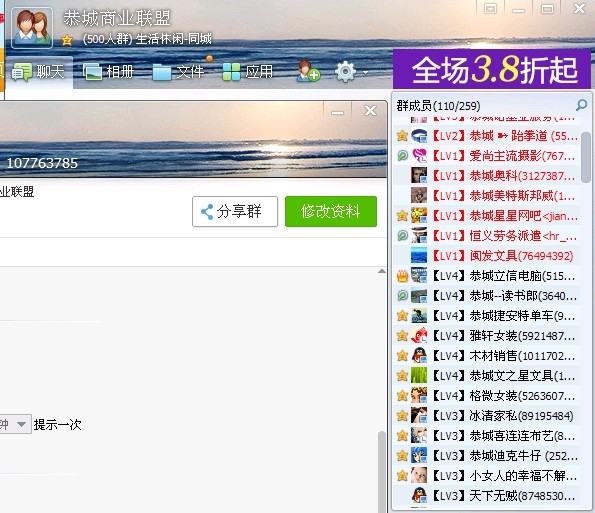Open the group settings gear icon
595x513 pixels.
[x=345, y=72]
